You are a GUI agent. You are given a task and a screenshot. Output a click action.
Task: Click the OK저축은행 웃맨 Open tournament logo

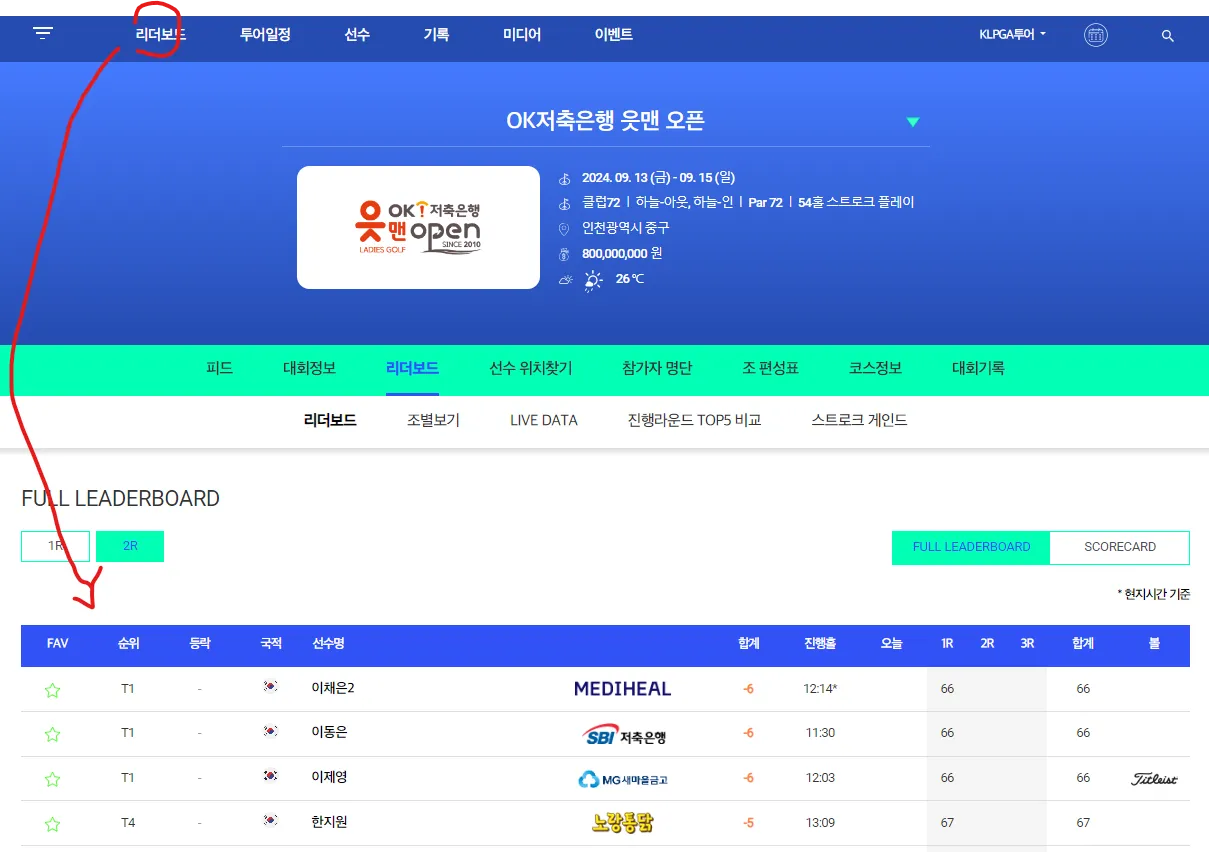(418, 227)
